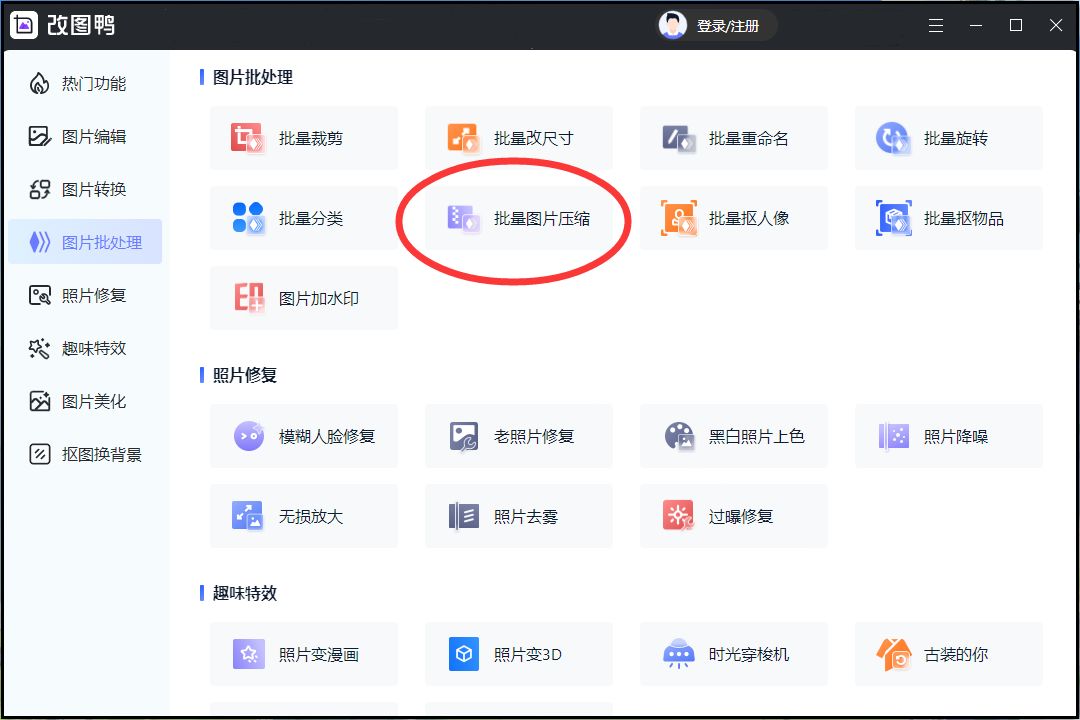Launch the 批量旋转 (Batch Rotate) tool
This screenshot has height=720, width=1080.
click(948, 138)
